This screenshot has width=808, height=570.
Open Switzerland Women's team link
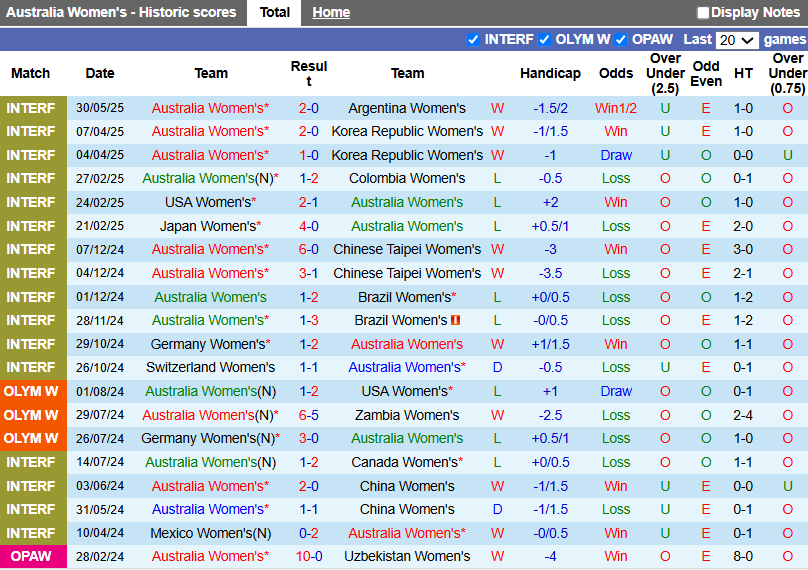point(210,367)
